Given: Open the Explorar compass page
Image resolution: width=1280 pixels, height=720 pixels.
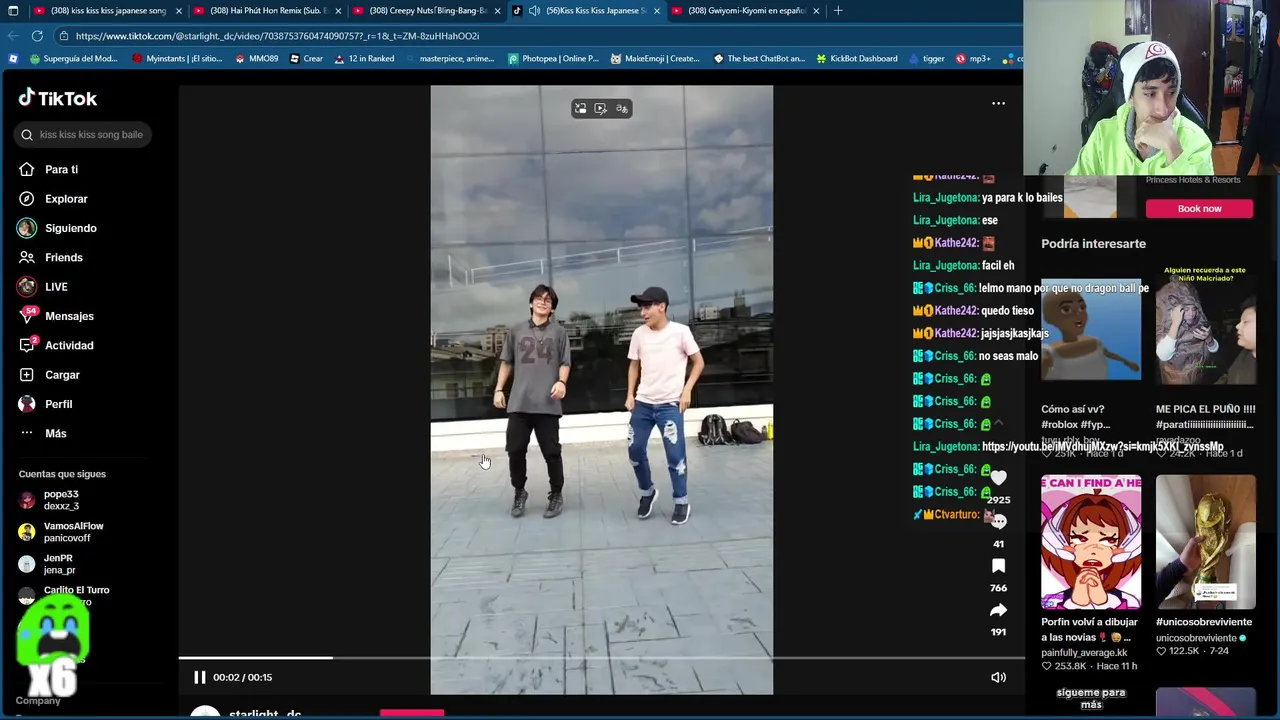Looking at the screenshot, I should click(66, 199).
